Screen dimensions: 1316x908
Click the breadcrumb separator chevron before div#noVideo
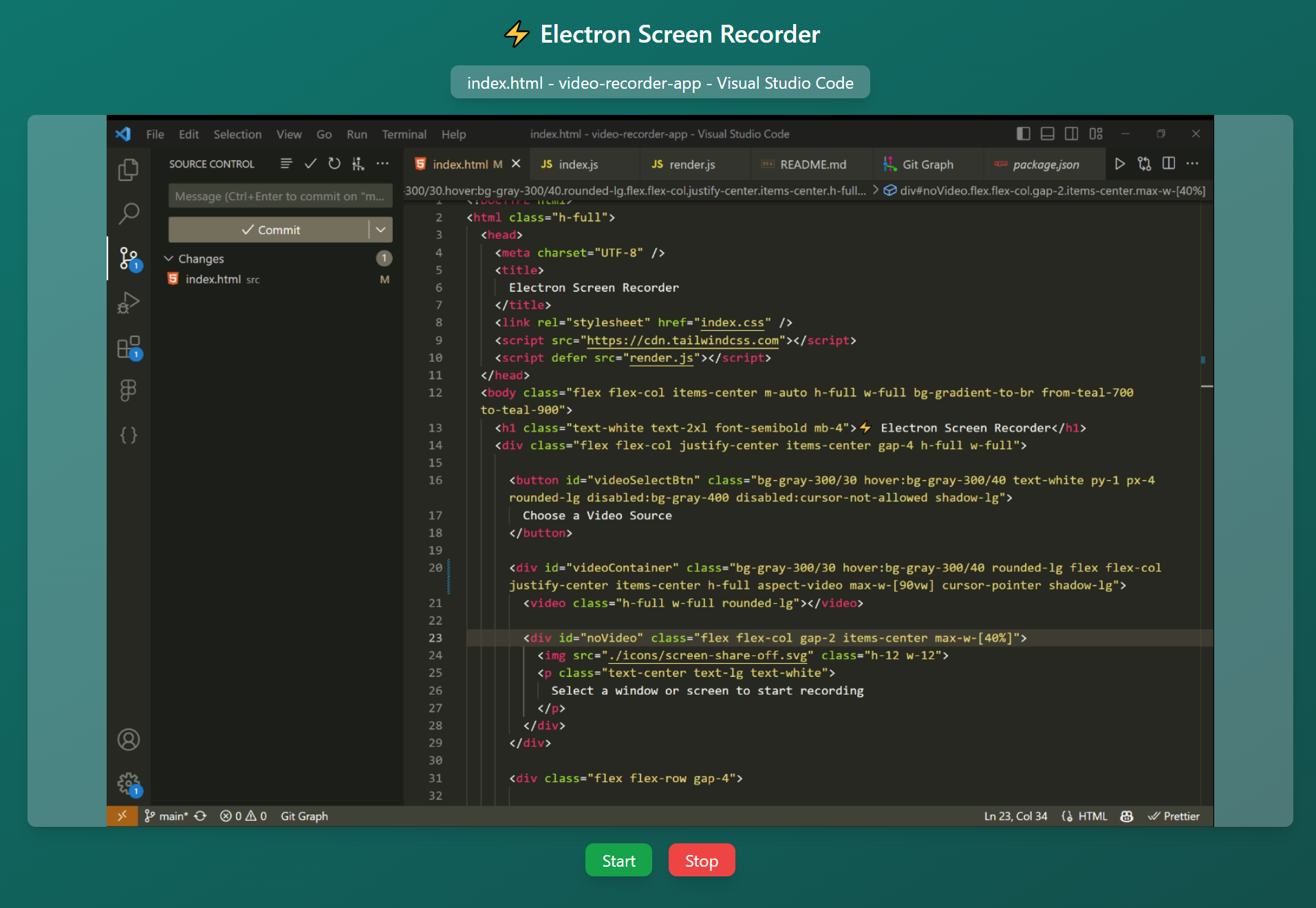click(876, 191)
